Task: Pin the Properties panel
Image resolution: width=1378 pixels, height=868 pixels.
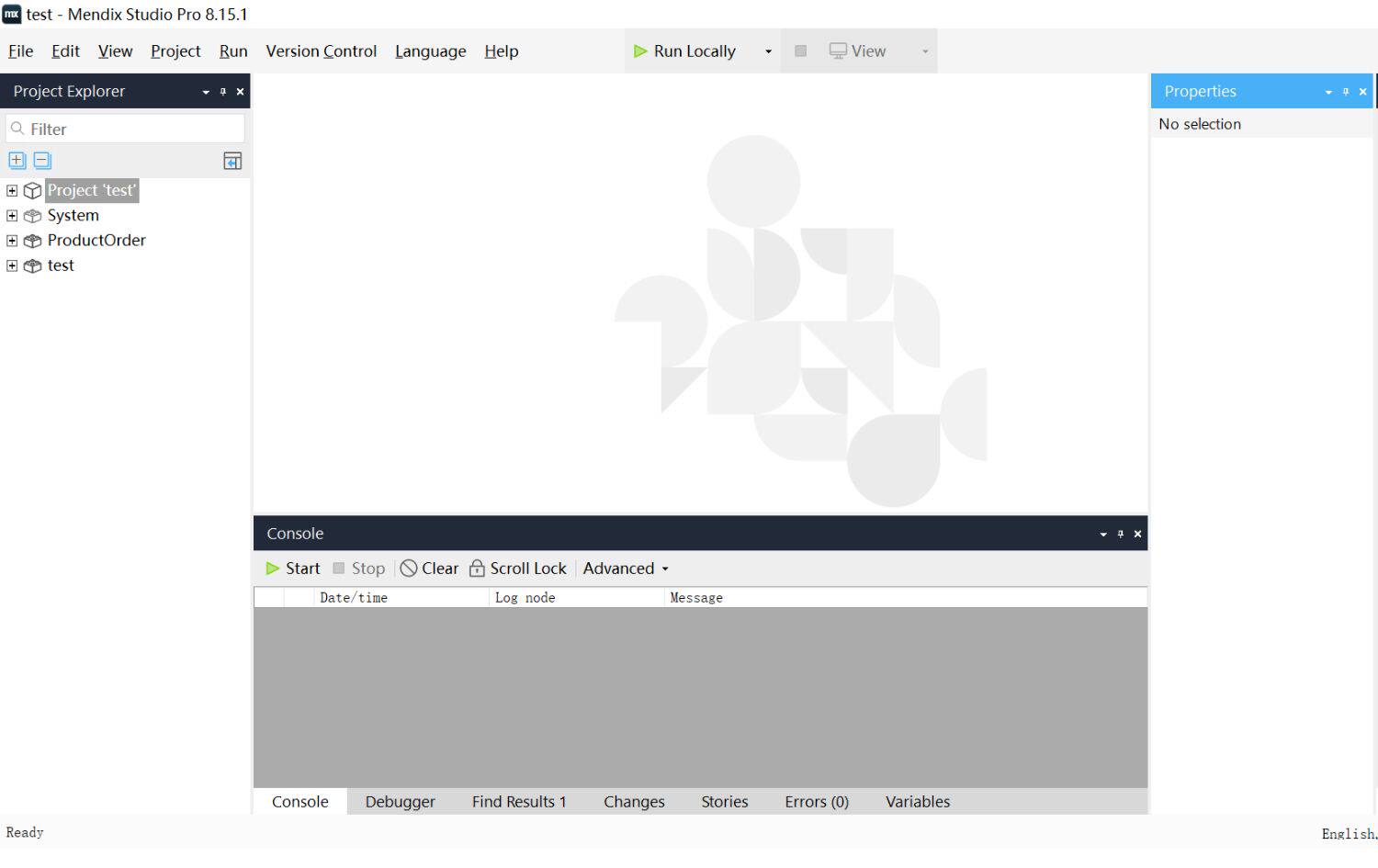Action: pos(1346,91)
